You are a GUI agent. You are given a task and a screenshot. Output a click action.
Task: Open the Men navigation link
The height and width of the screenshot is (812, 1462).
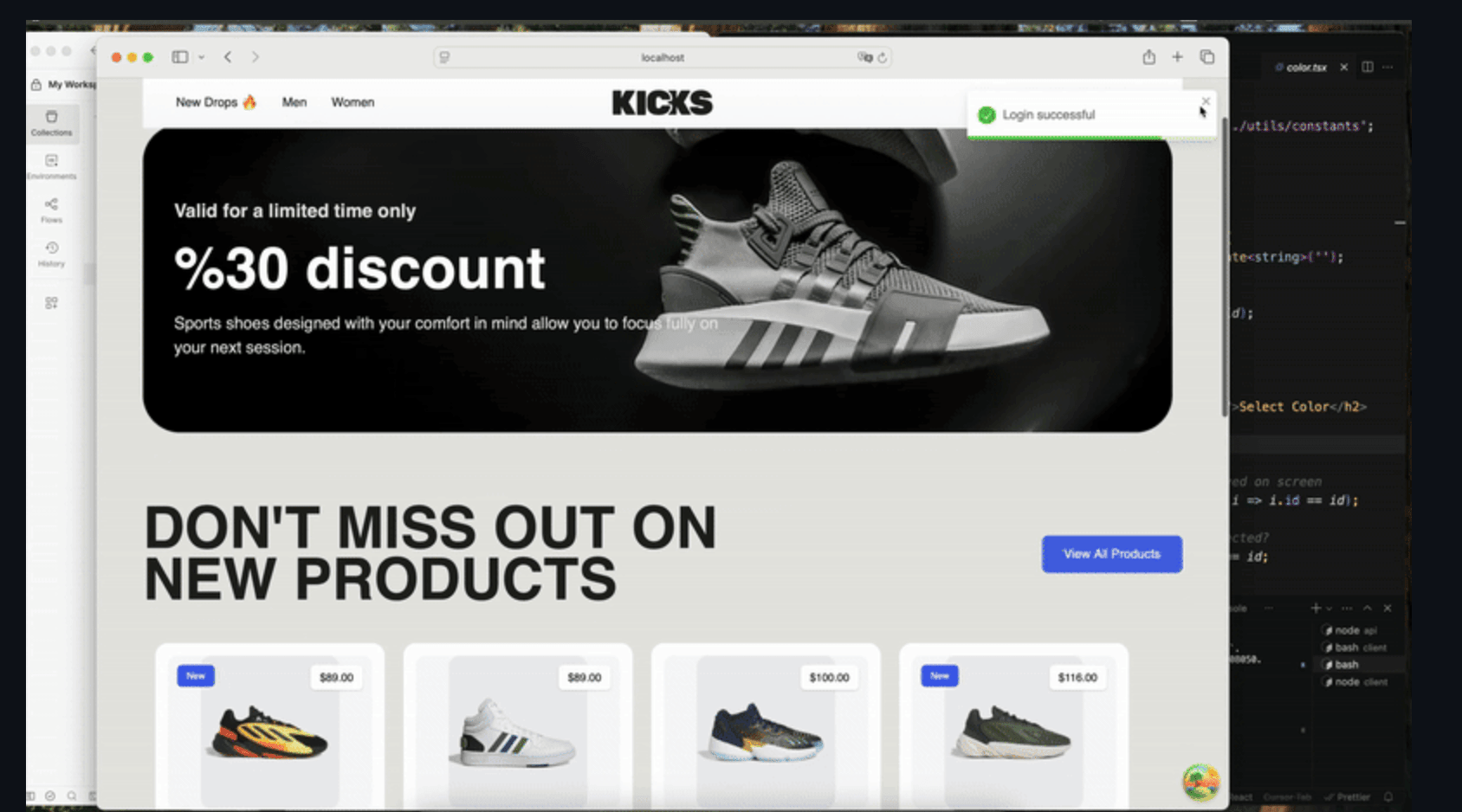point(294,102)
